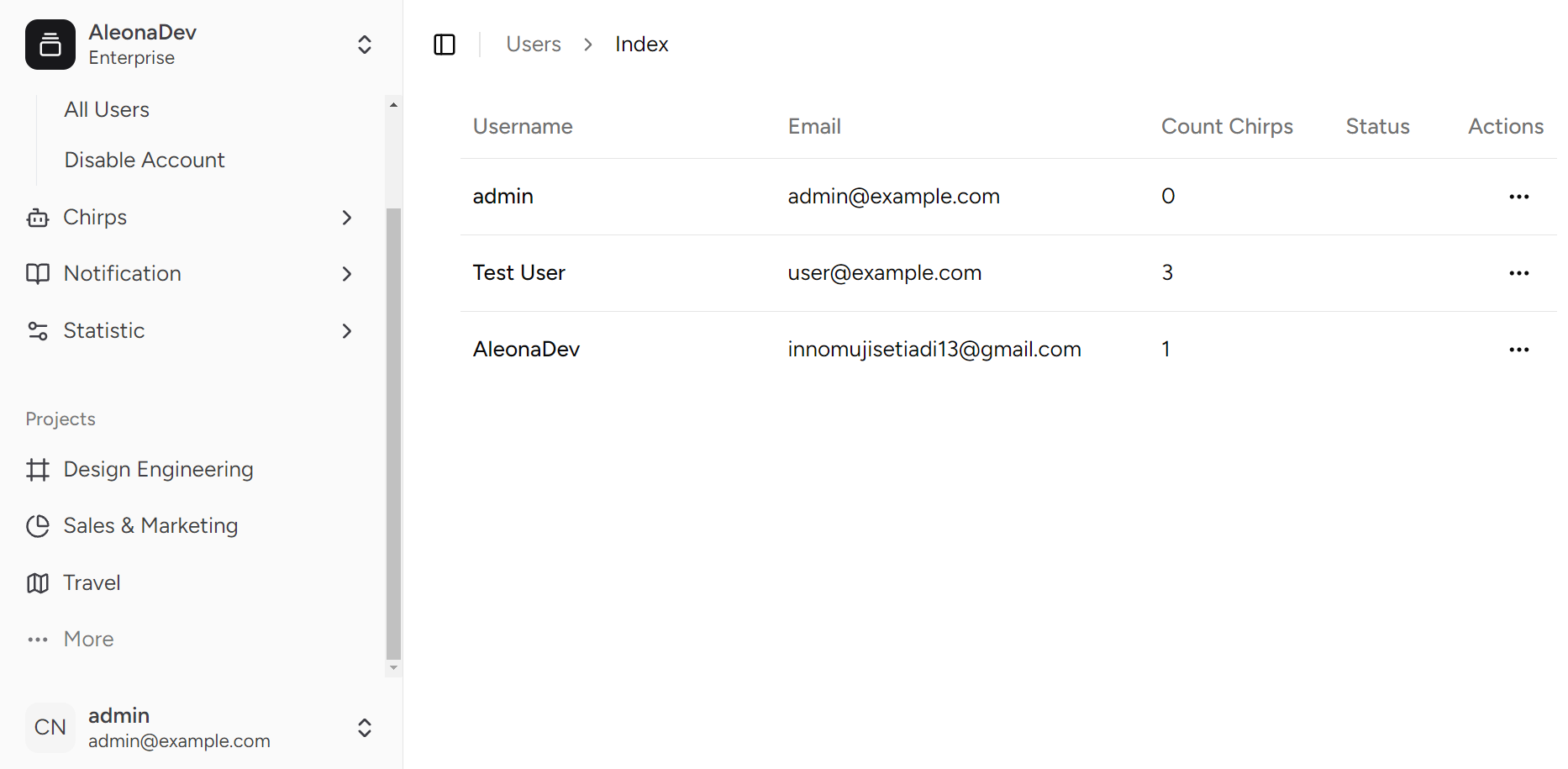Screen dimensions: 1568x769
Task: Click the Design Engineering frame icon
Action: pos(38,470)
